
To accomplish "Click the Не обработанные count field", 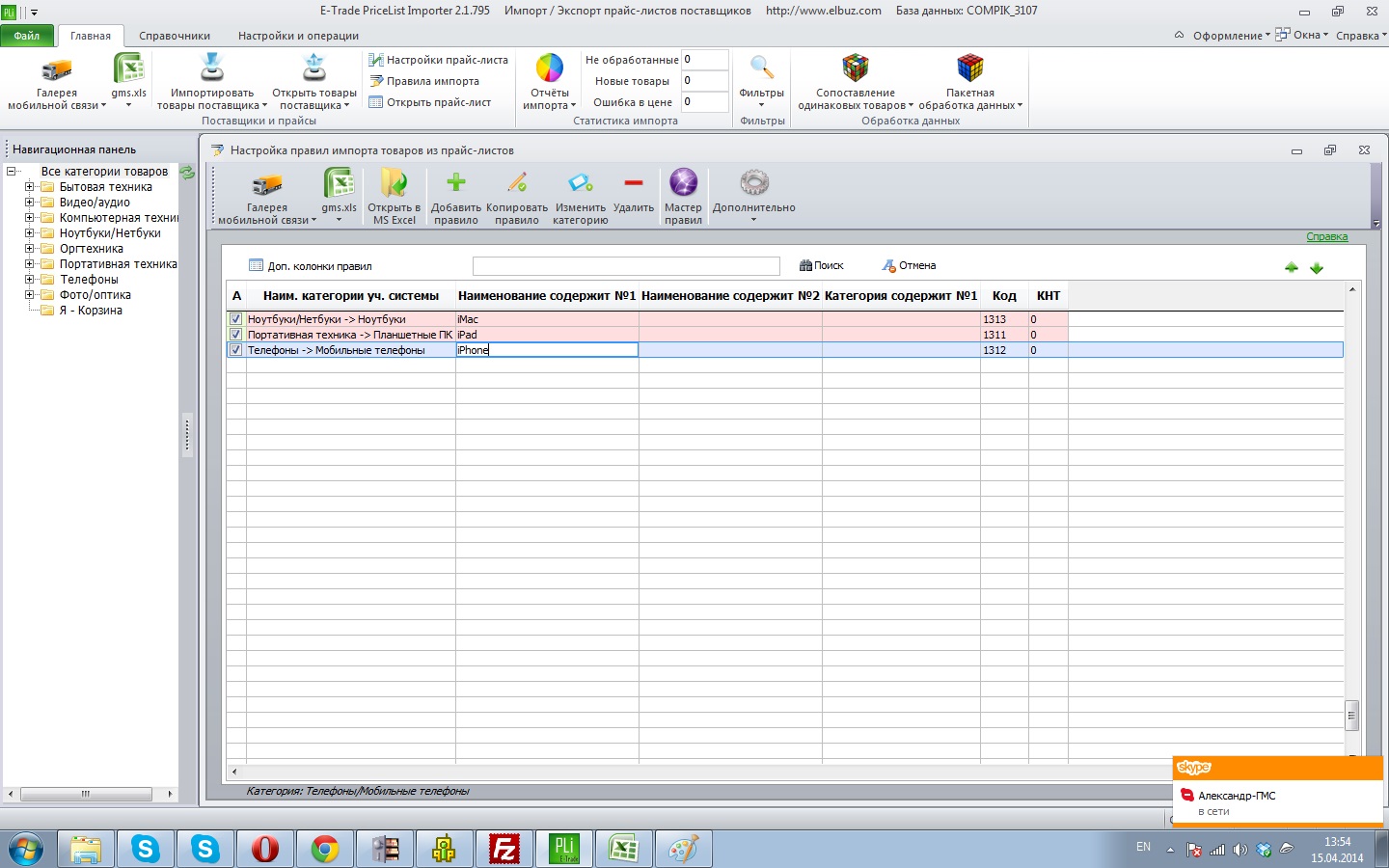I will coord(704,60).
